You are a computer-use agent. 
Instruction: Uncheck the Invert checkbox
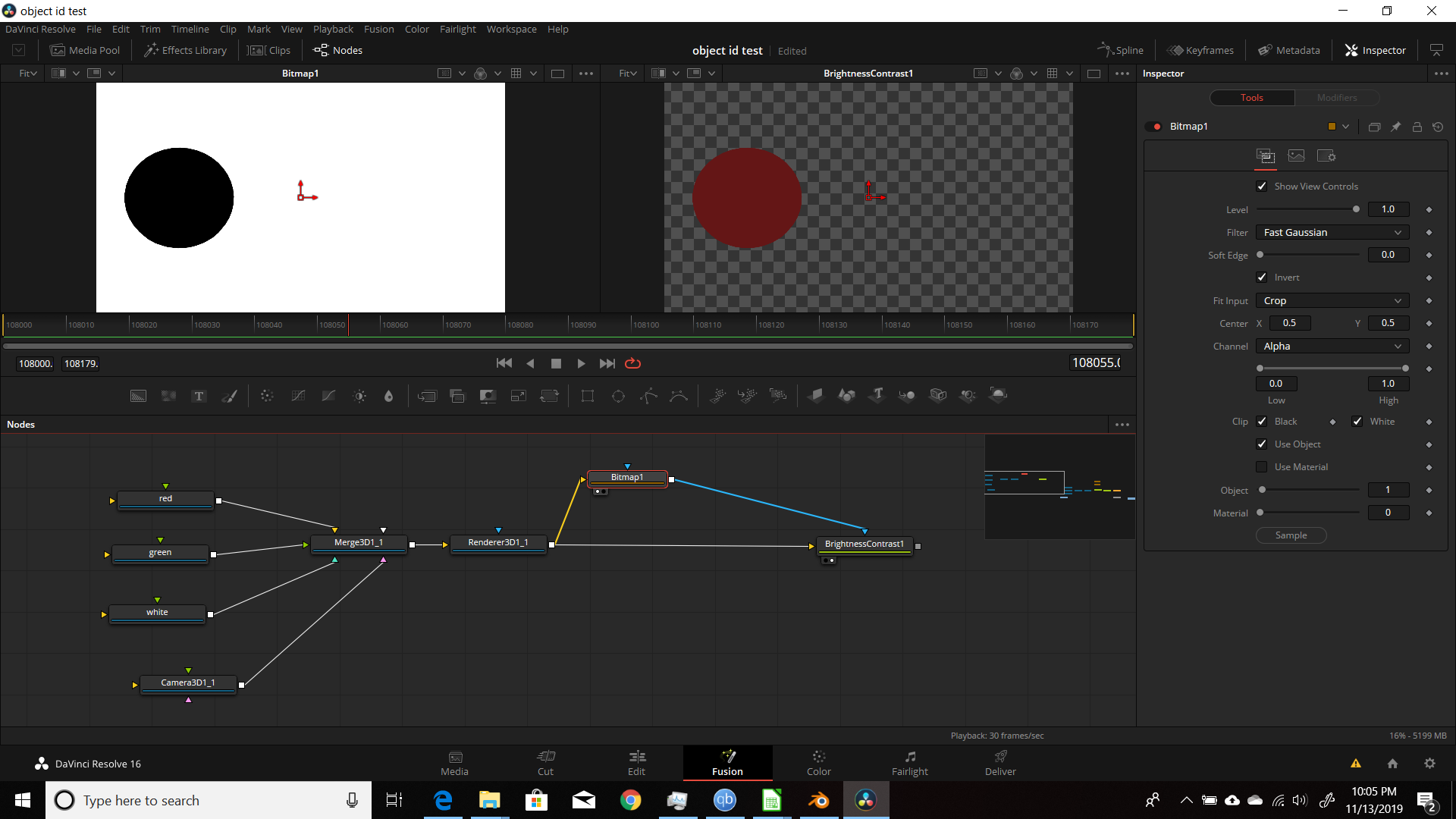pyautogui.click(x=1262, y=277)
